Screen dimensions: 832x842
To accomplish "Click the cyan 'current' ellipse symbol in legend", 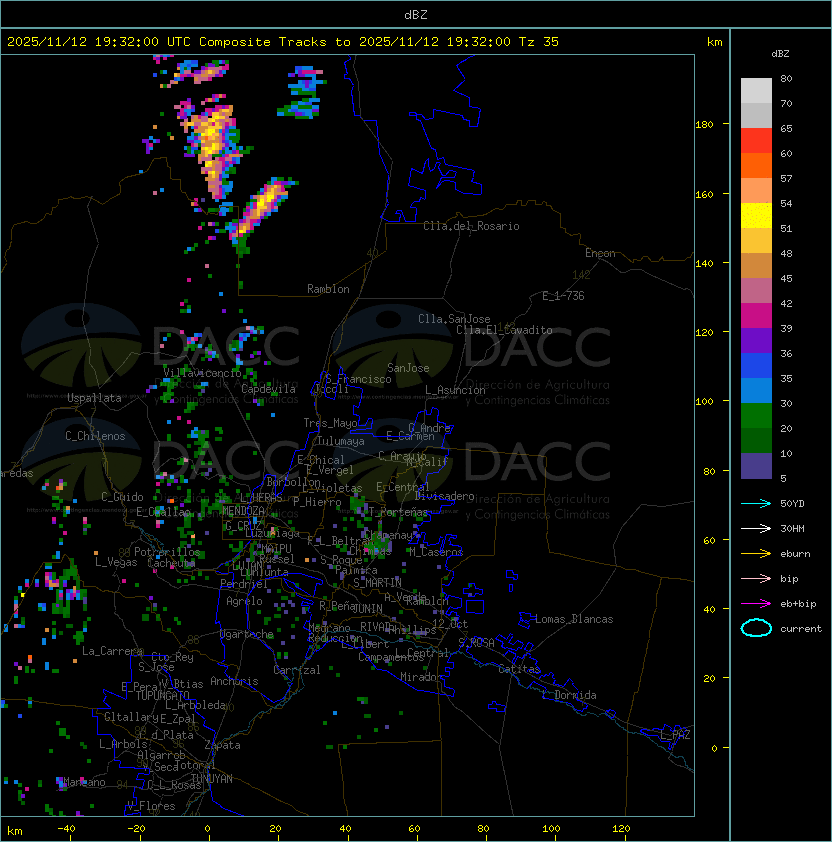I will pos(756,628).
